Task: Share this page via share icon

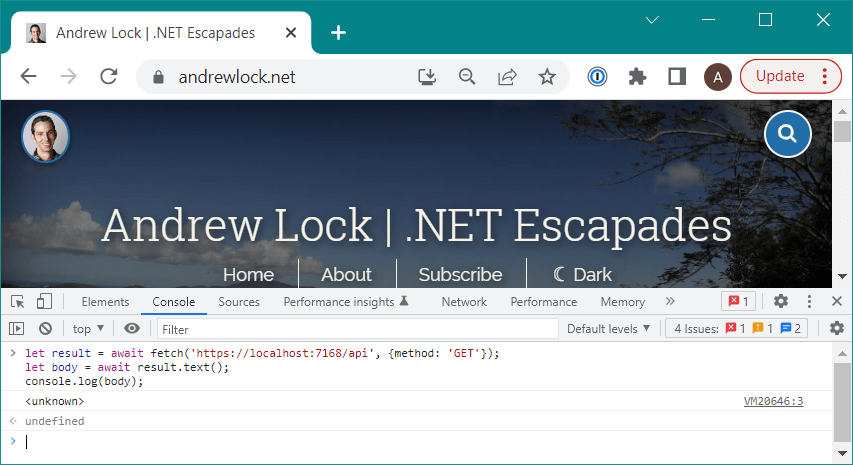Action: point(507,77)
